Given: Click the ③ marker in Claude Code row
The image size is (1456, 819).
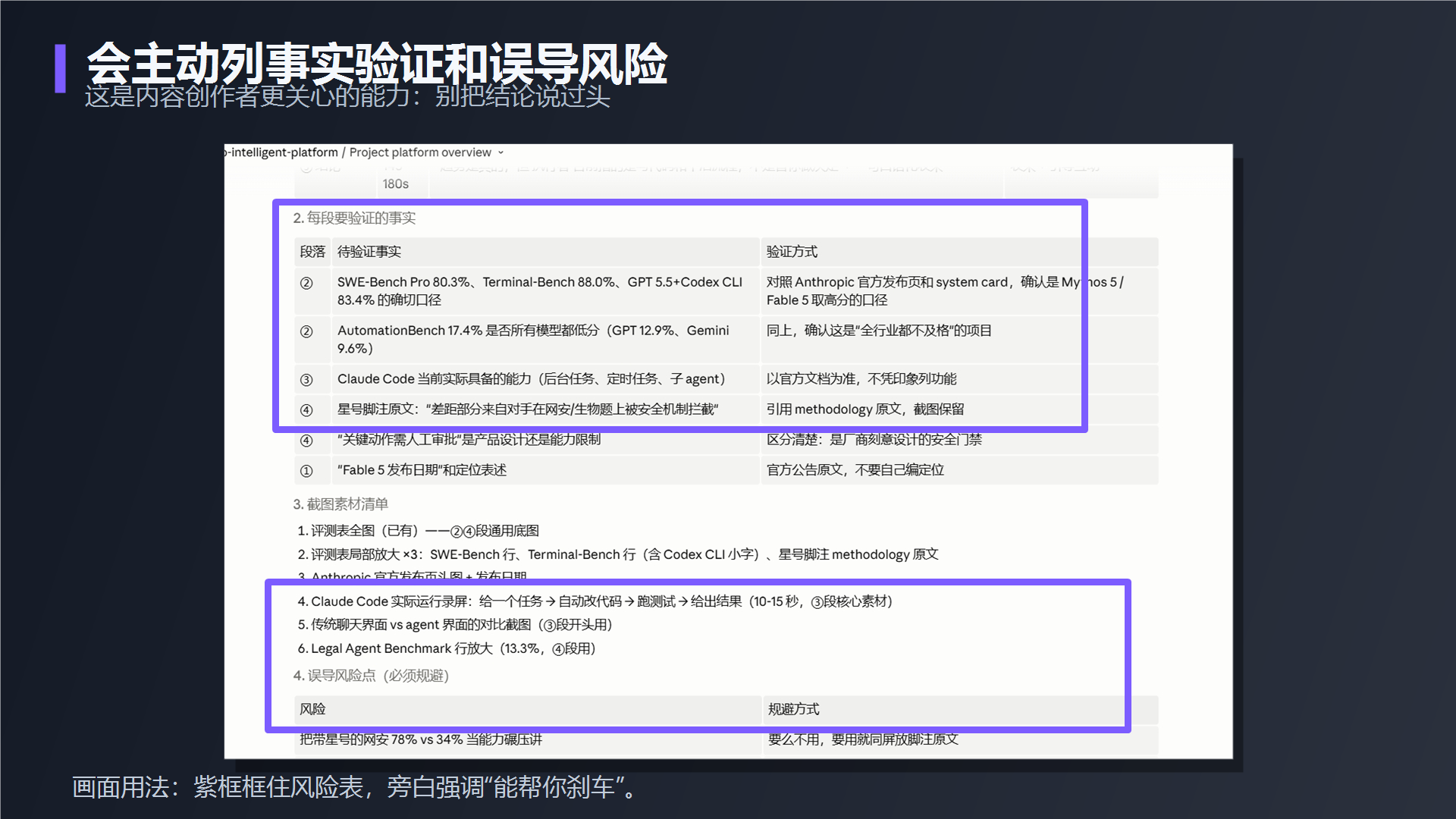Looking at the screenshot, I should (306, 380).
